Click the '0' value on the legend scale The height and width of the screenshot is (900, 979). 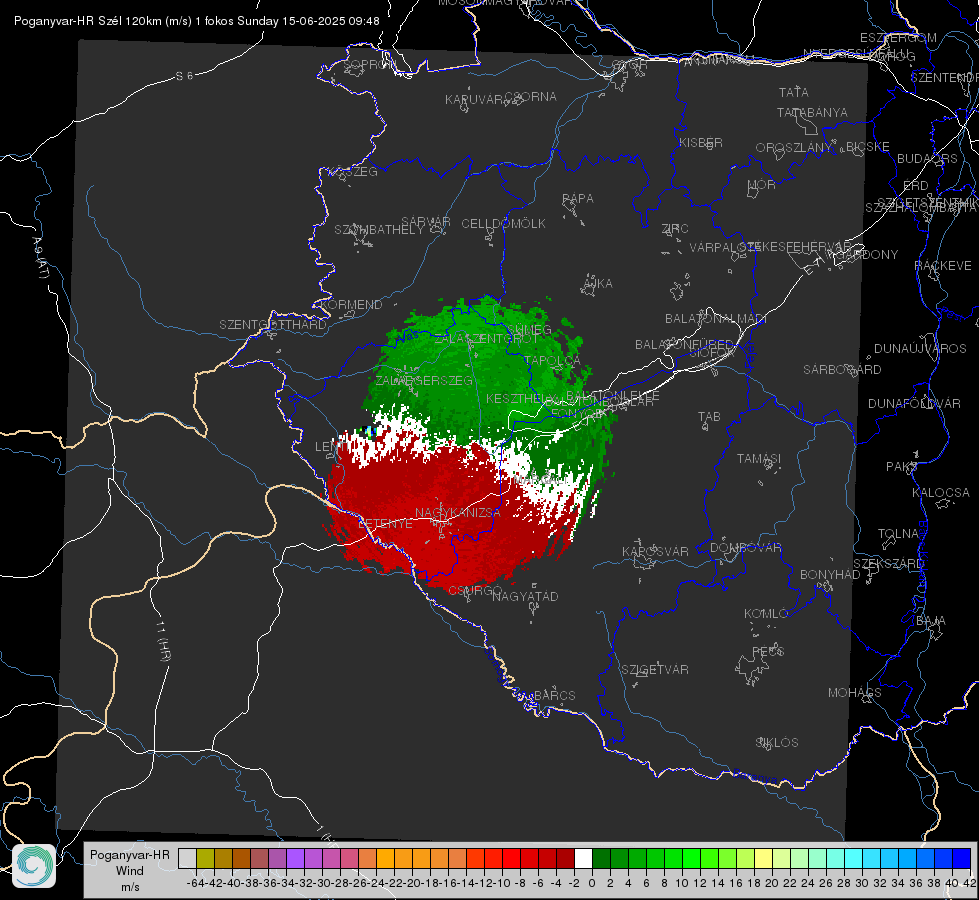click(x=592, y=883)
